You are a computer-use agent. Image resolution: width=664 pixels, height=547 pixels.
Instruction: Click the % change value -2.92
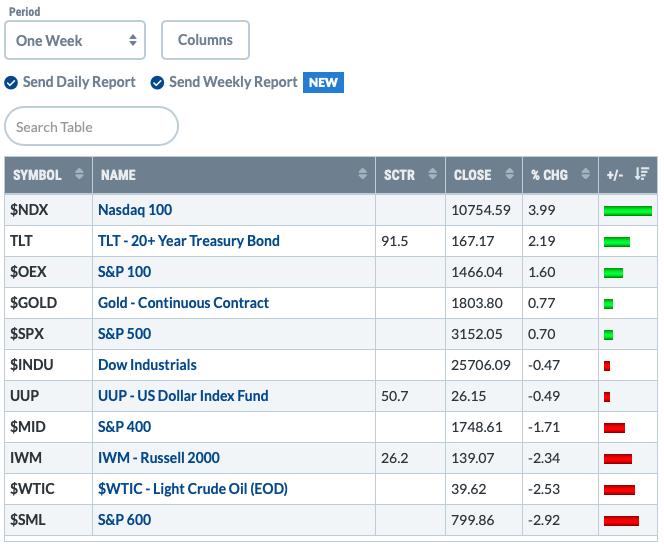tap(544, 520)
